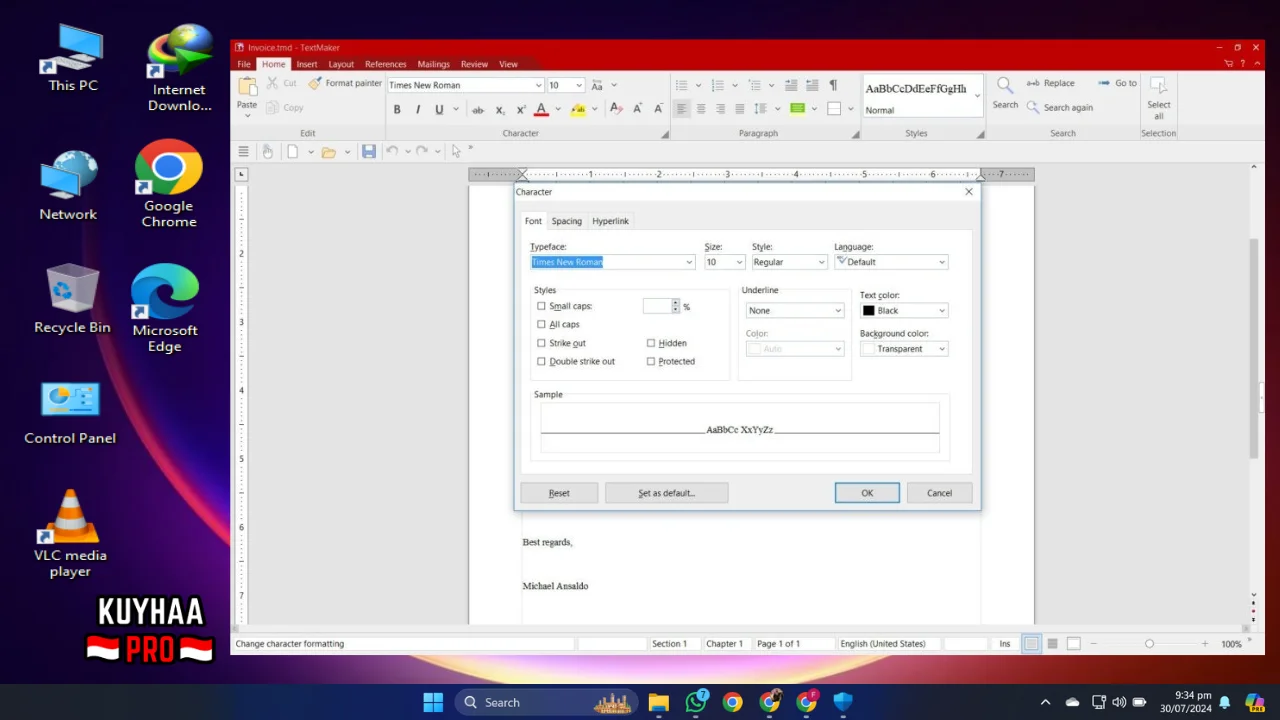Viewport: 1280px width, 720px height.
Task: Open the Style dropdown showing Regular
Action: pos(821,262)
